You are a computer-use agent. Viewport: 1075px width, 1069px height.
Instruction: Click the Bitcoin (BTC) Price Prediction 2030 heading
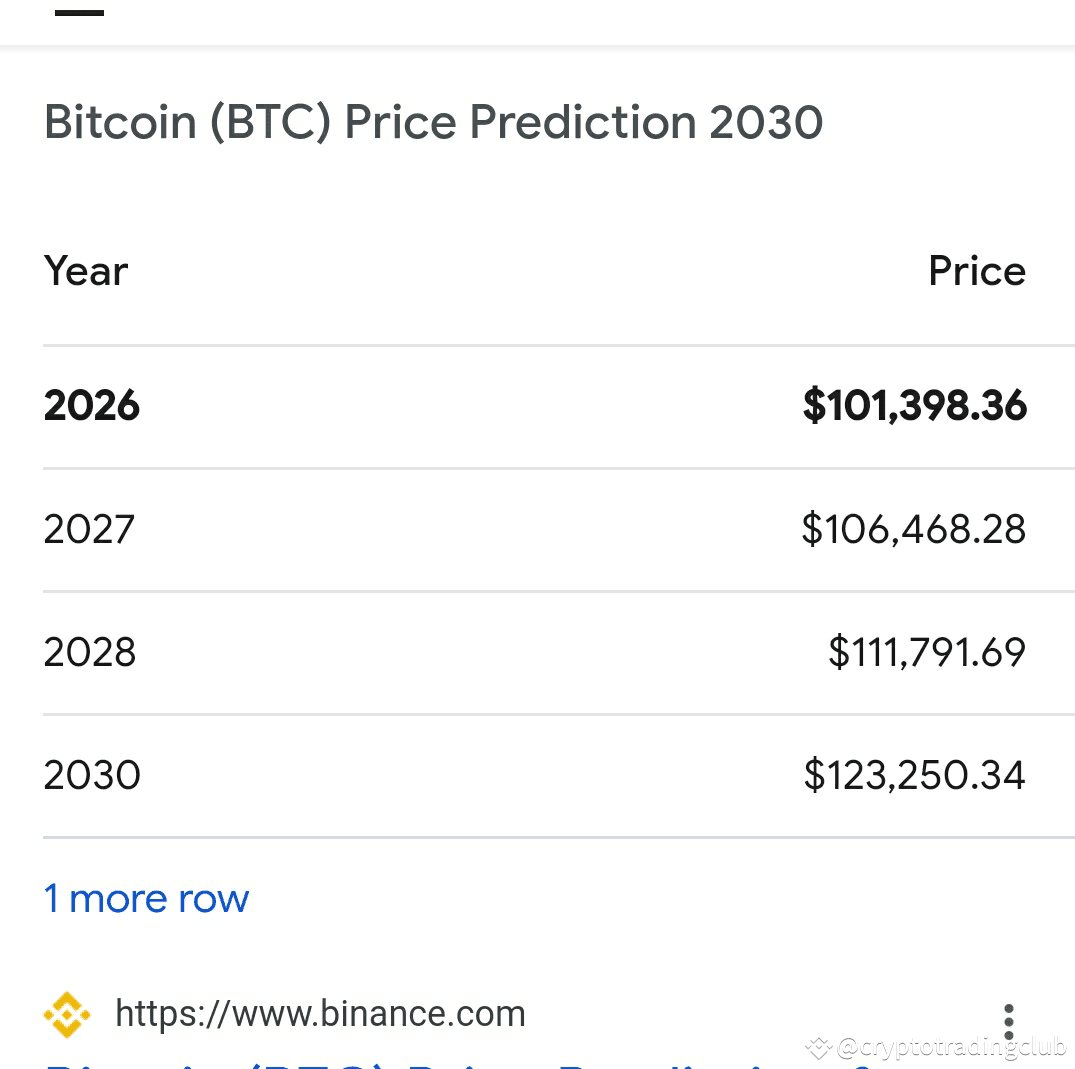tap(433, 121)
